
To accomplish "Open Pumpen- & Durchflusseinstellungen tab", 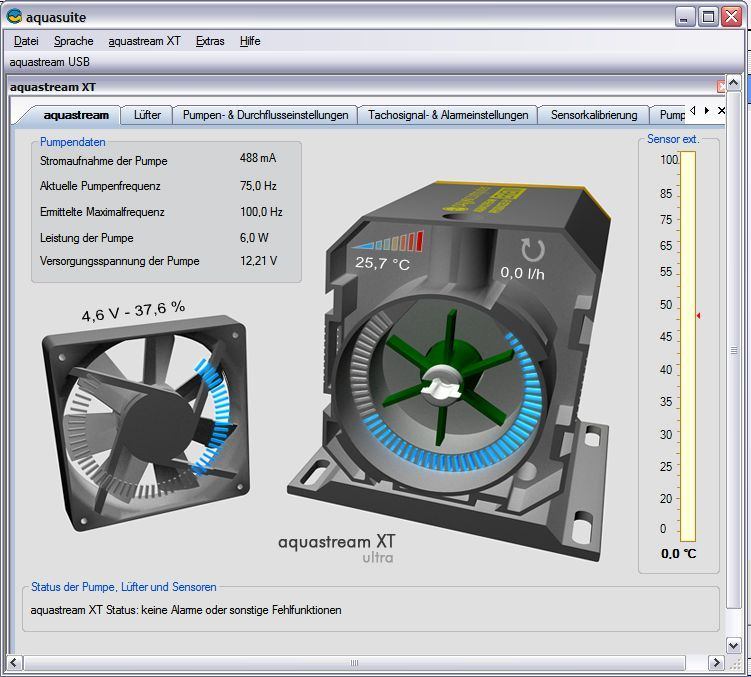I will coord(265,115).
